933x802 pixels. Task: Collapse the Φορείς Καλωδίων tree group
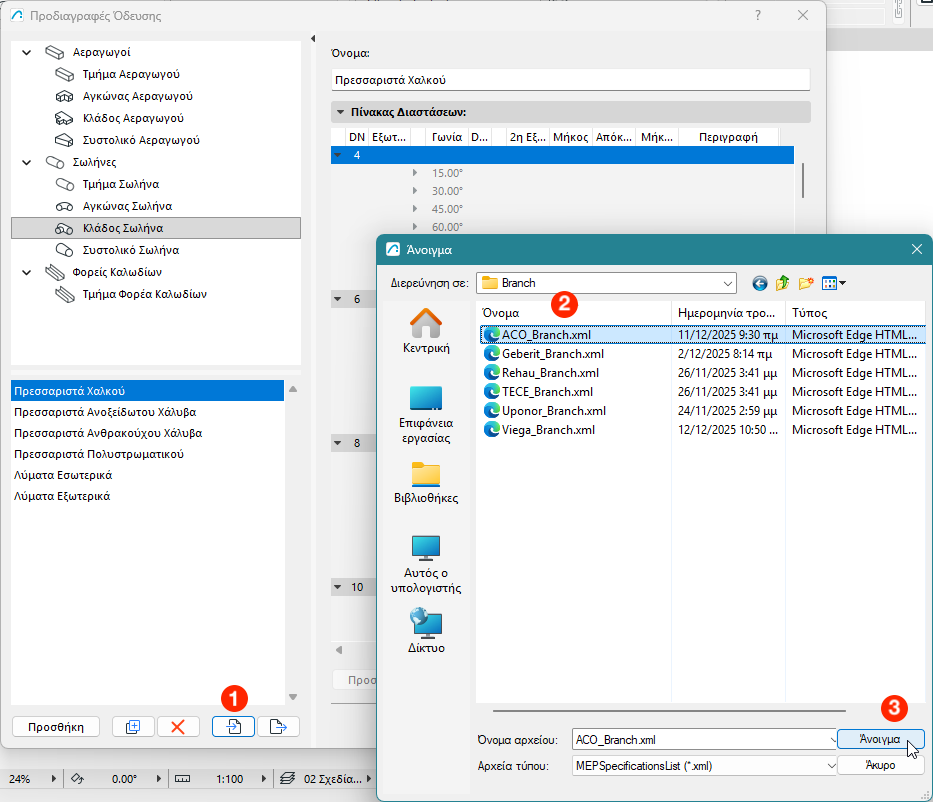click(x=27, y=272)
